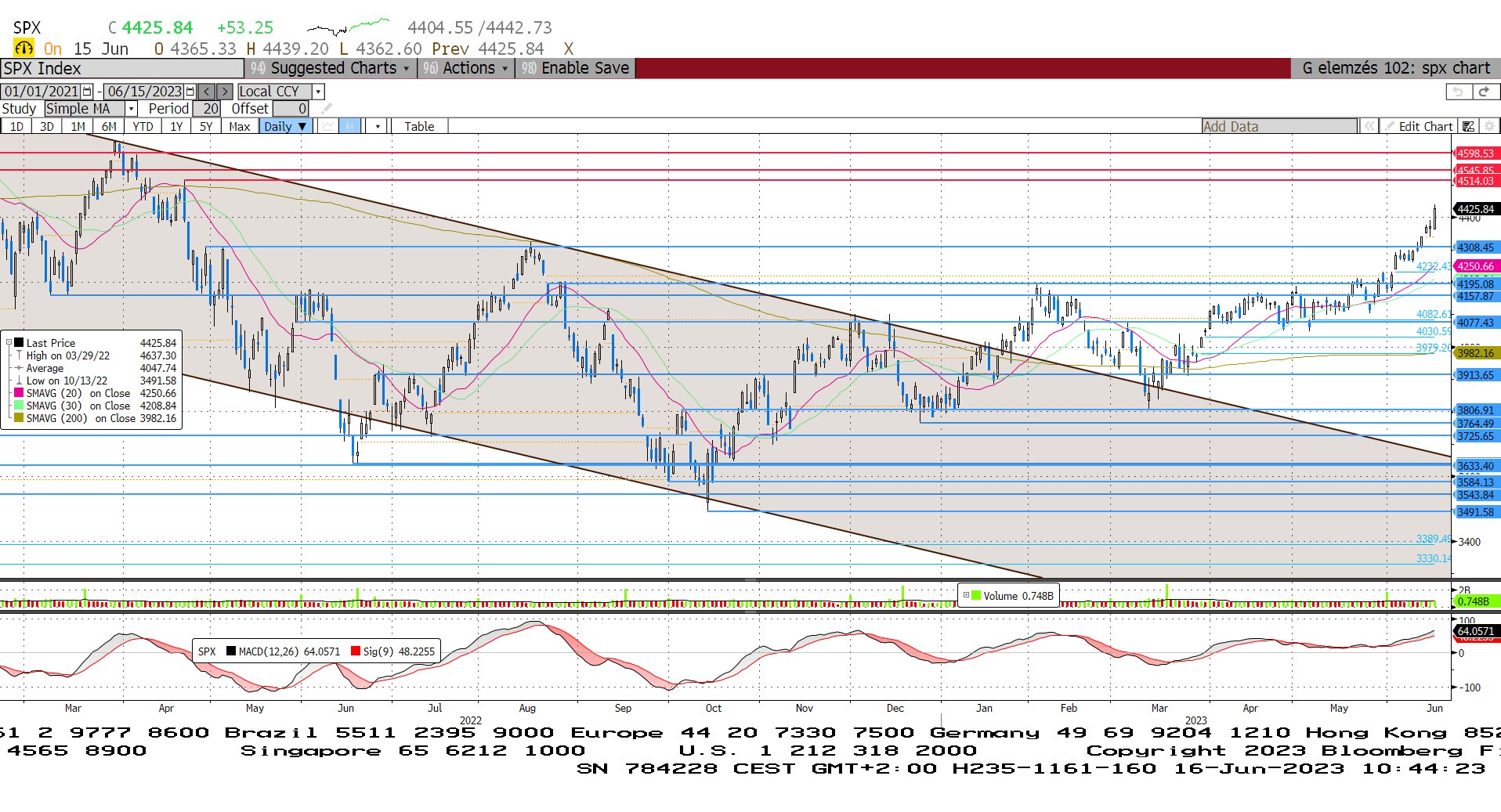Viewport: 1501px width, 812px height.
Task: Open the annotation notes icon next to Edit Chart
Action: [1468, 126]
